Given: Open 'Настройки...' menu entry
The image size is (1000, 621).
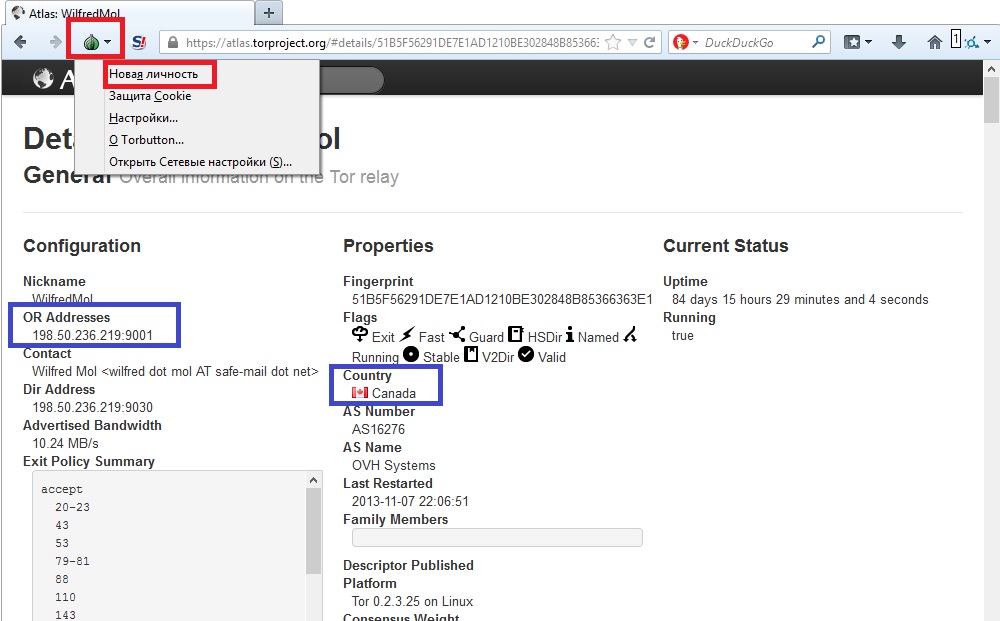Looking at the screenshot, I should (143, 118).
